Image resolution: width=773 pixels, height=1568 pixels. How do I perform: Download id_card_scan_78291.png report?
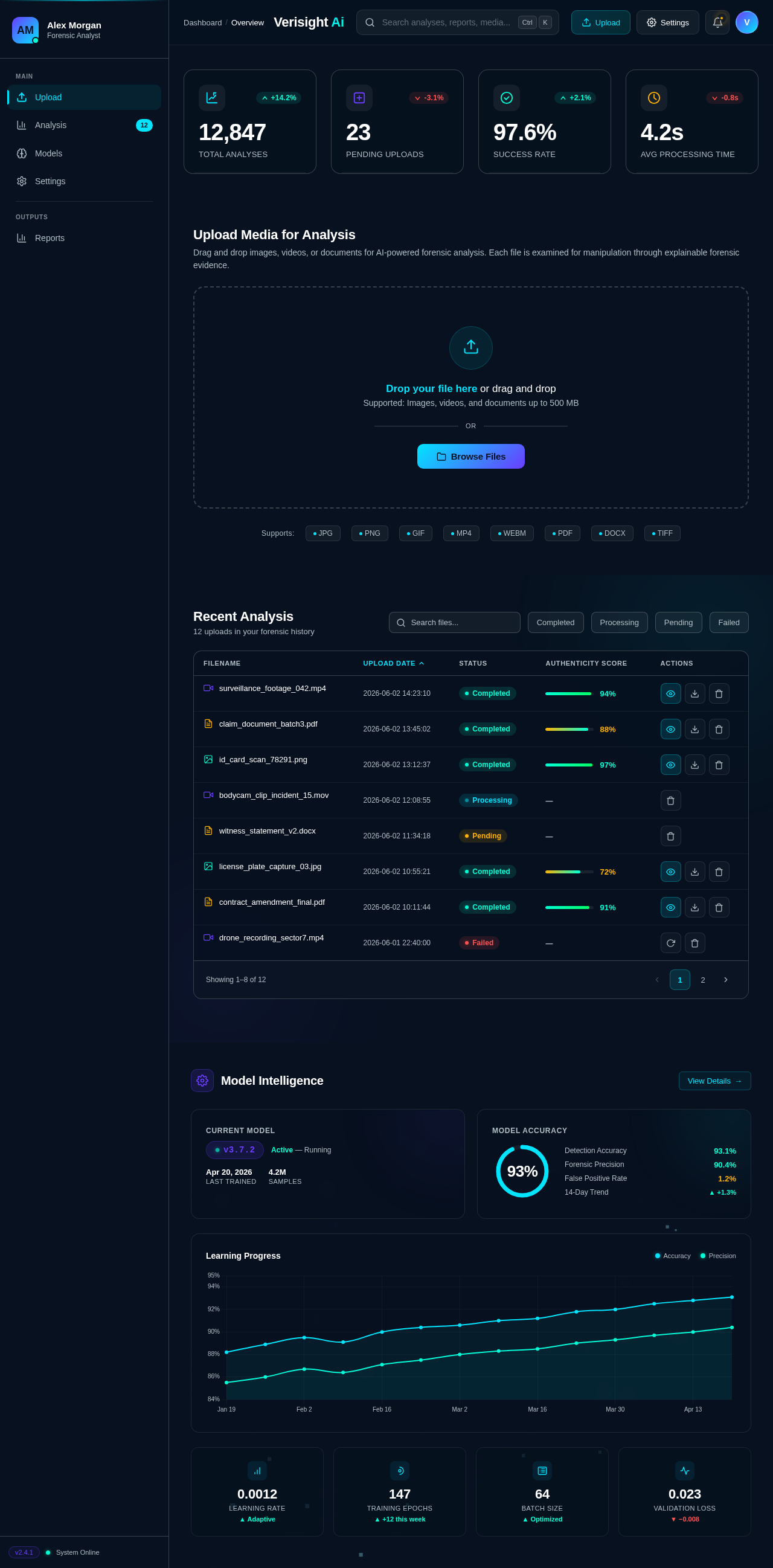(x=694, y=765)
